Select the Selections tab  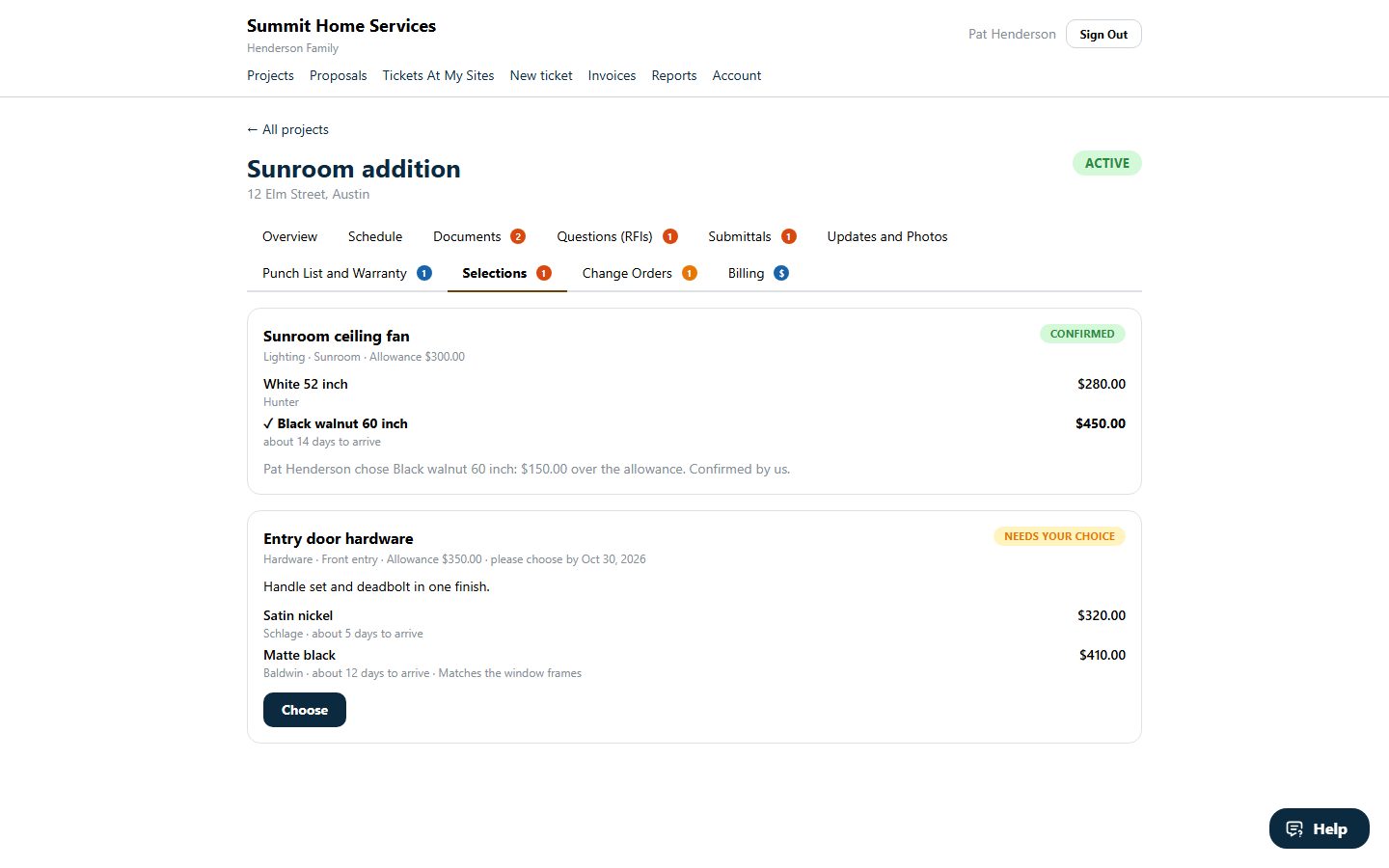tap(507, 273)
